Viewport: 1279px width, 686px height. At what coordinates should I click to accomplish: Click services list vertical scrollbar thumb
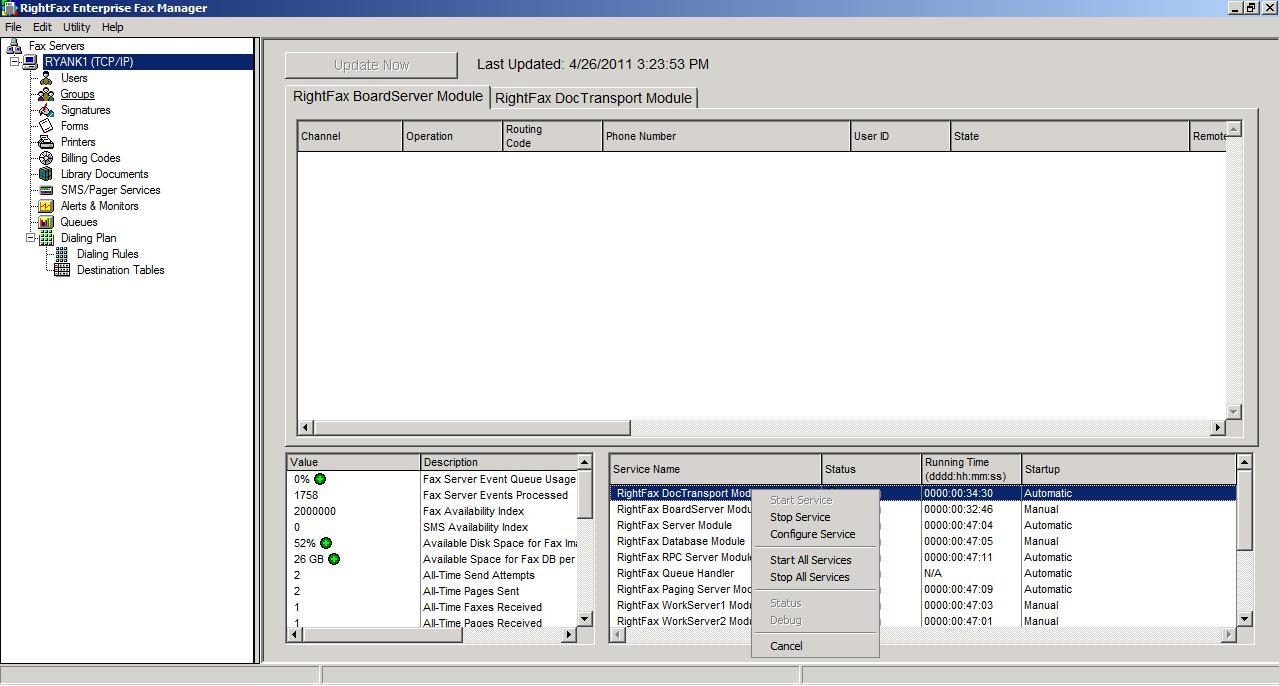(x=1245, y=509)
